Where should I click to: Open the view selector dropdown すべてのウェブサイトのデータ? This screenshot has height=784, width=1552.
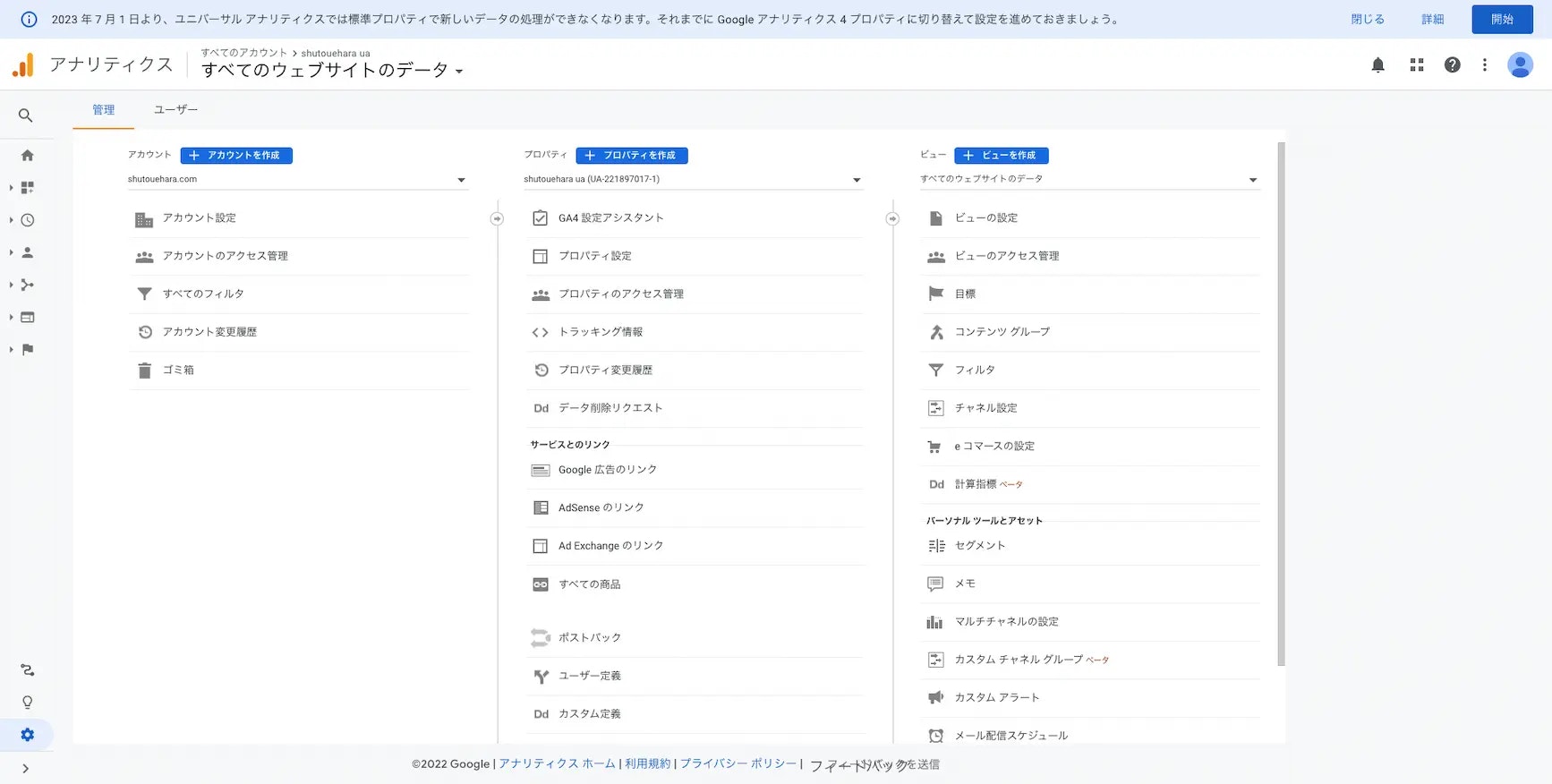1089,180
